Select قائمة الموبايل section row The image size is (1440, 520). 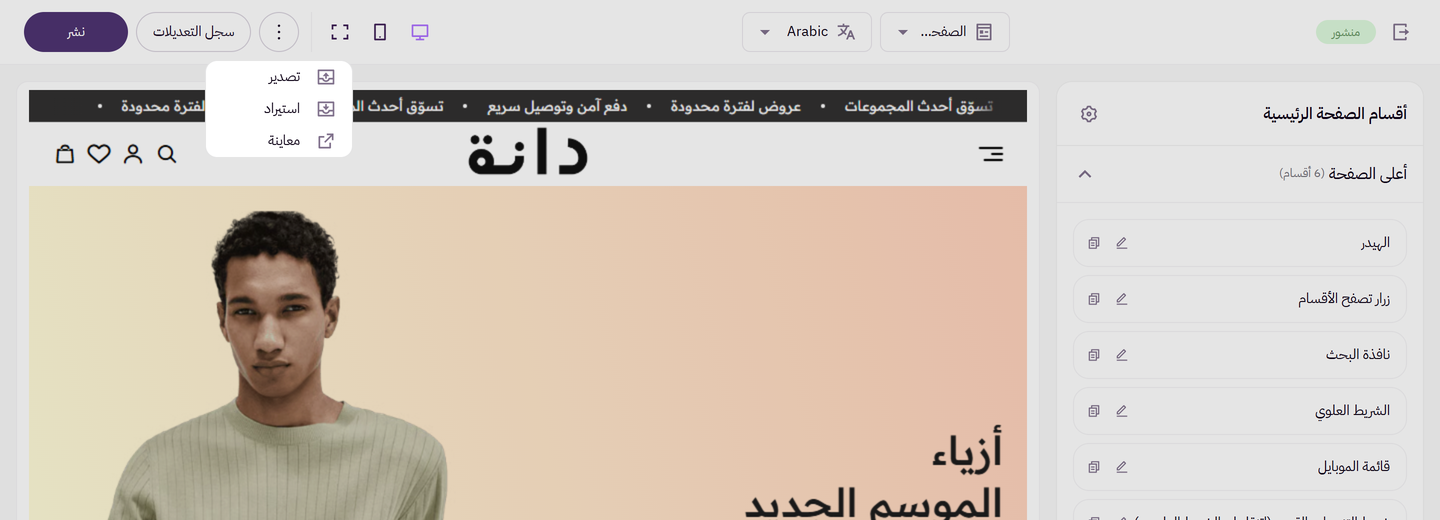pos(1240,467)
